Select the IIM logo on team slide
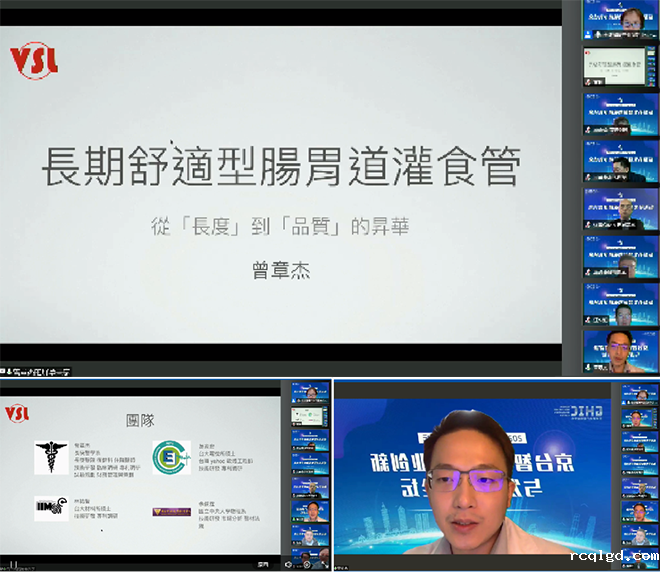Viewport: 660px width, 572px height. 50,508
